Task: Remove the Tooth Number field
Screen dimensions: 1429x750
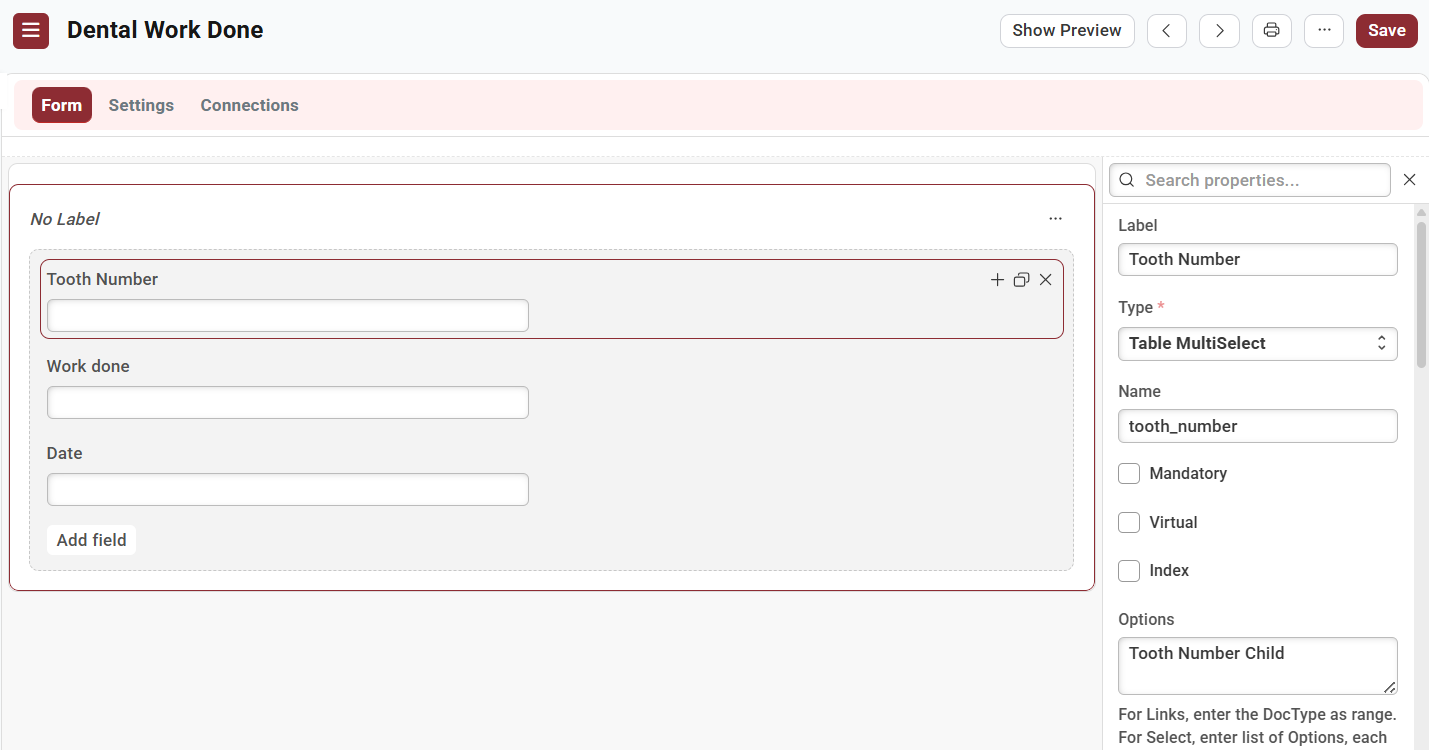Action: [x=1045, y=280]
